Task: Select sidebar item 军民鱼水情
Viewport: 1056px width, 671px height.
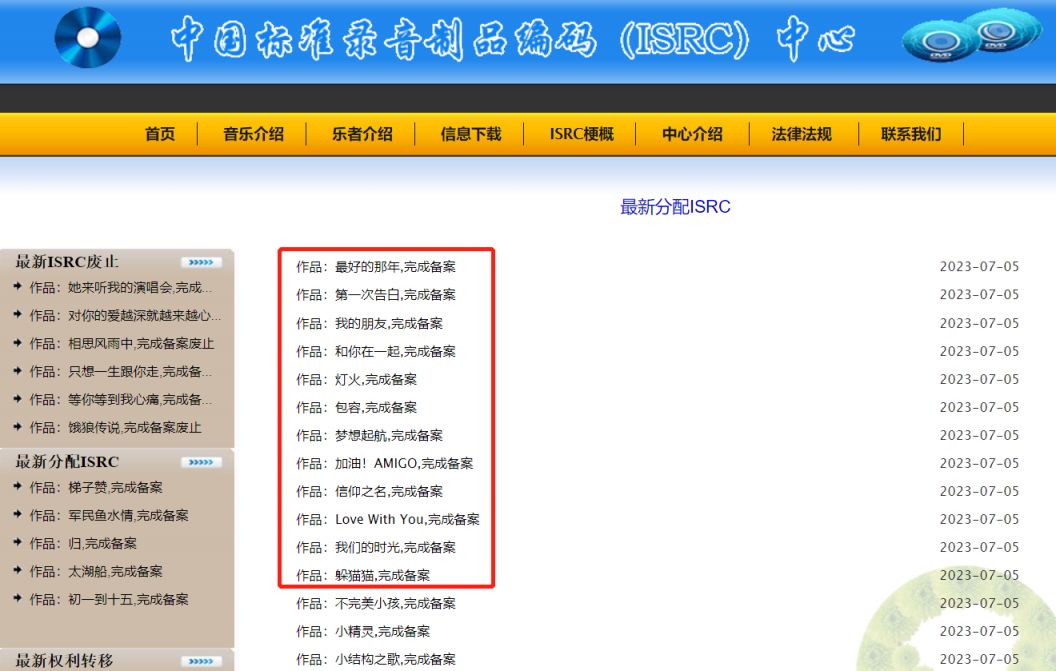Action: (x=108, y=515)
